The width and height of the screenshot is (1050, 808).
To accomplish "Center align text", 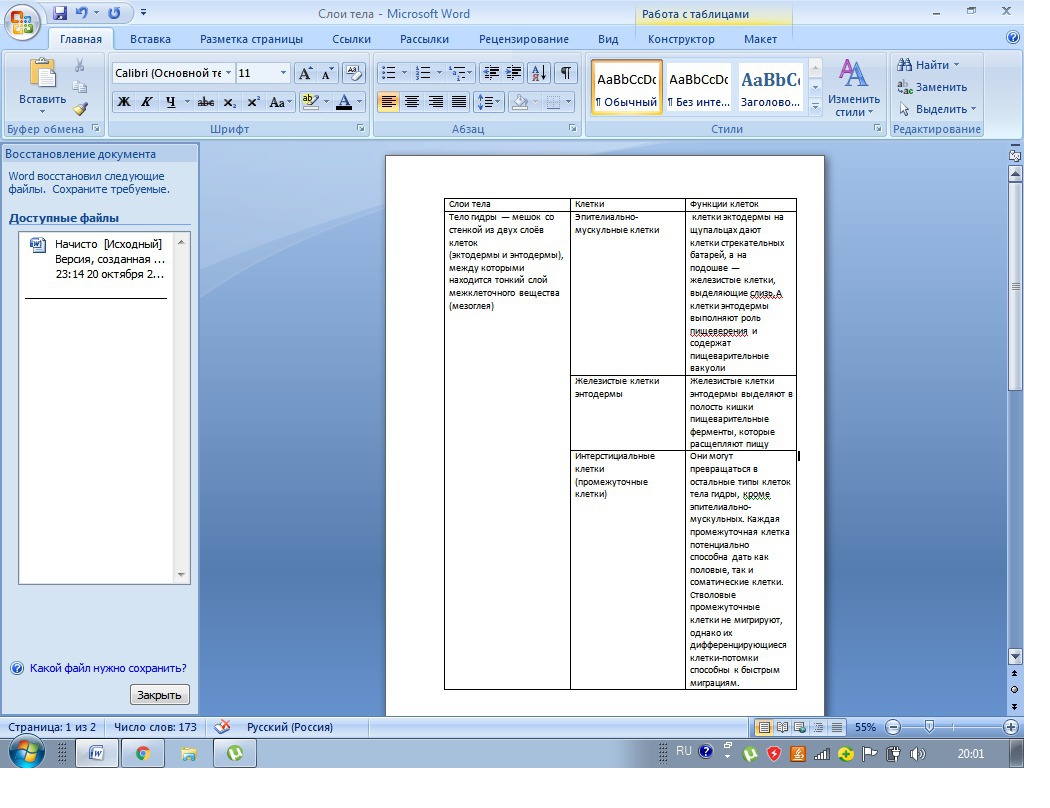I will point(412,102).
